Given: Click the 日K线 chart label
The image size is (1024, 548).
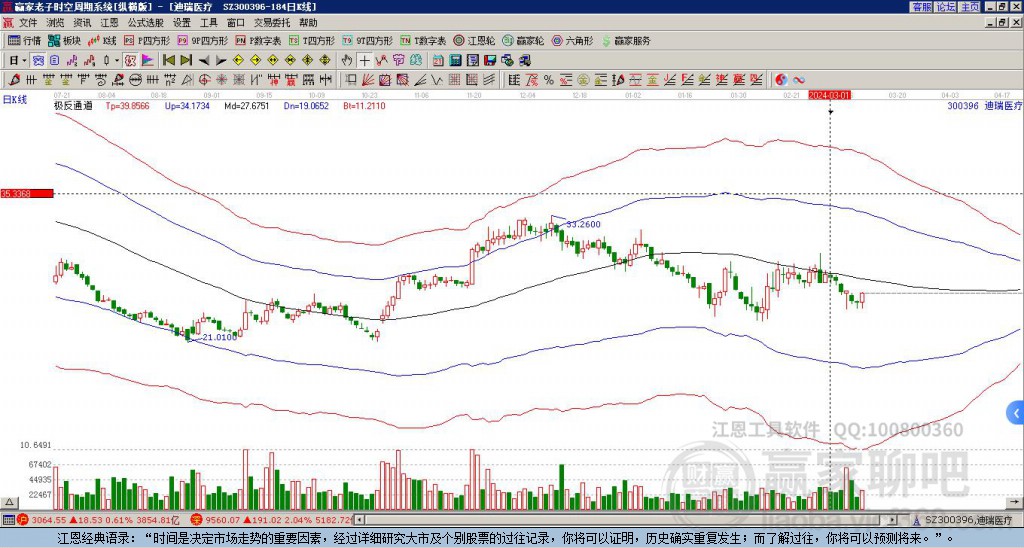Looking at the screenshot, I should (x=15, y=99).
